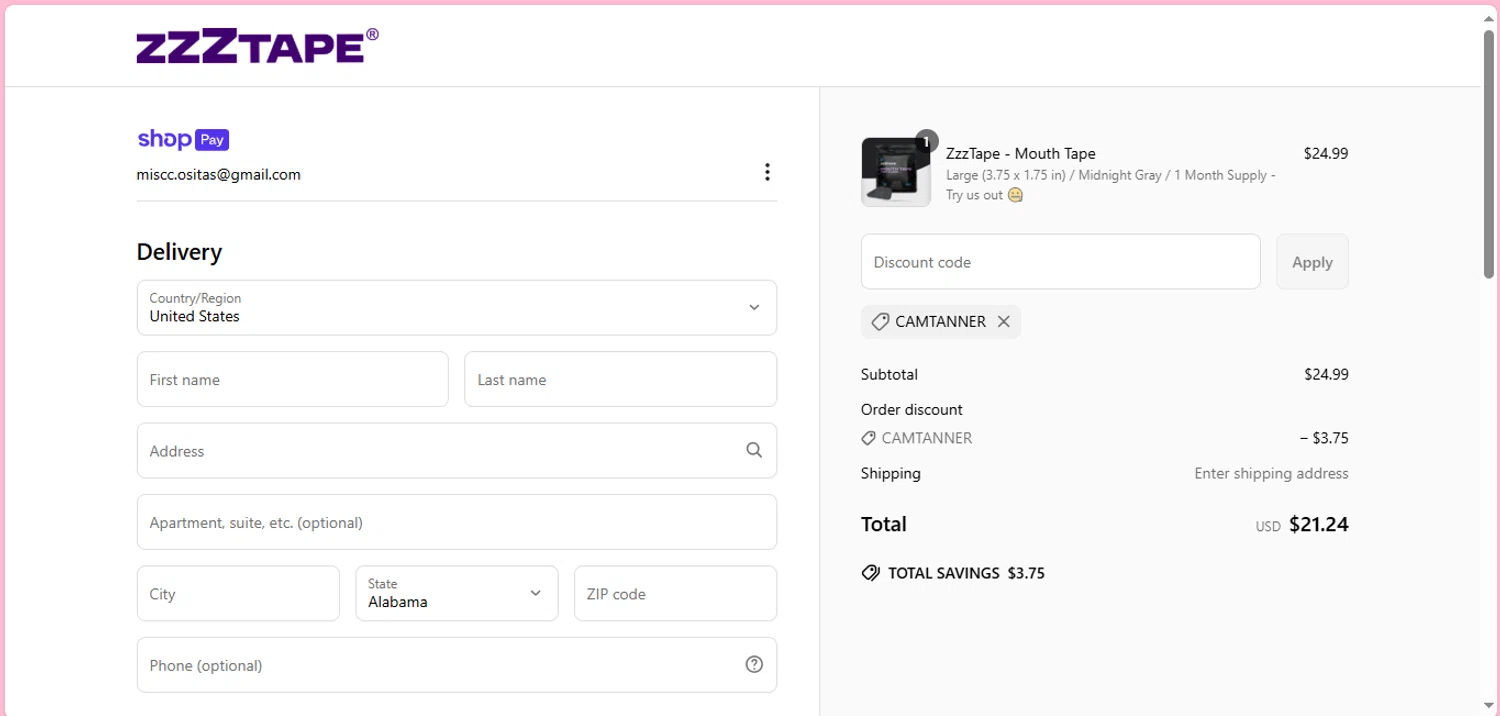This screenshot has height=716, width=1500.
Task: Focus the Discount code field
Action: 1060,262
